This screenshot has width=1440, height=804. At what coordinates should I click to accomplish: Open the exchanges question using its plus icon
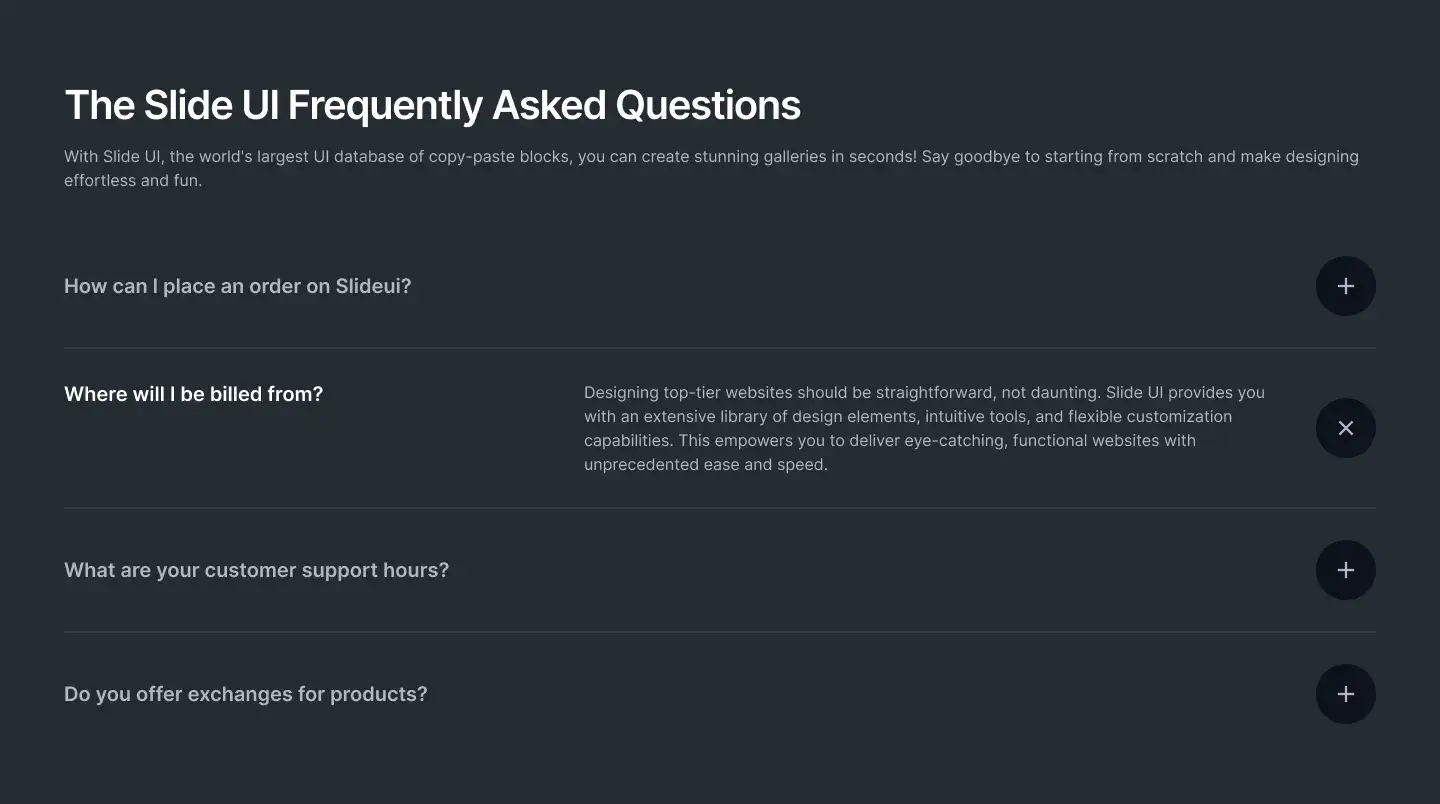point(1345,694)
